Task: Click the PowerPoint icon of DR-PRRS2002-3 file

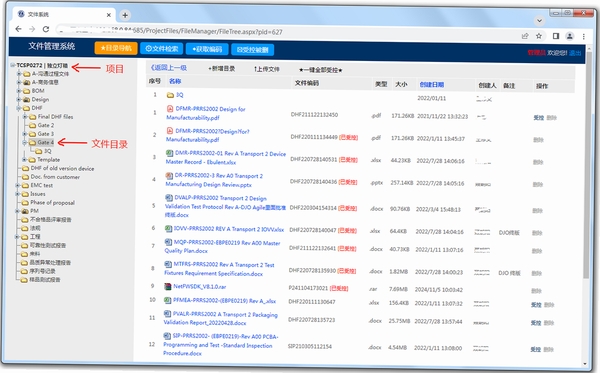Action: pyautogui.click(x=169, y=176)
